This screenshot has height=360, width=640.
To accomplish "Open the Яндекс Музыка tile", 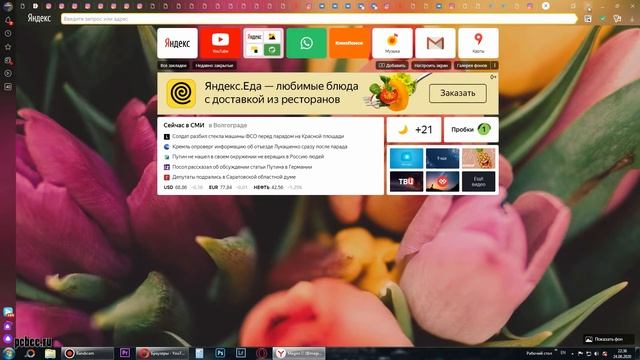I will pos(392,43).
